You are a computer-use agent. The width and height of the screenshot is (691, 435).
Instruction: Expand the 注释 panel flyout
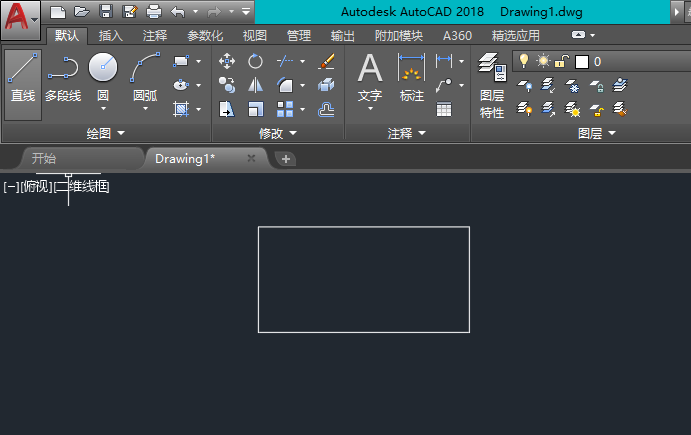[x=406, y=133]
